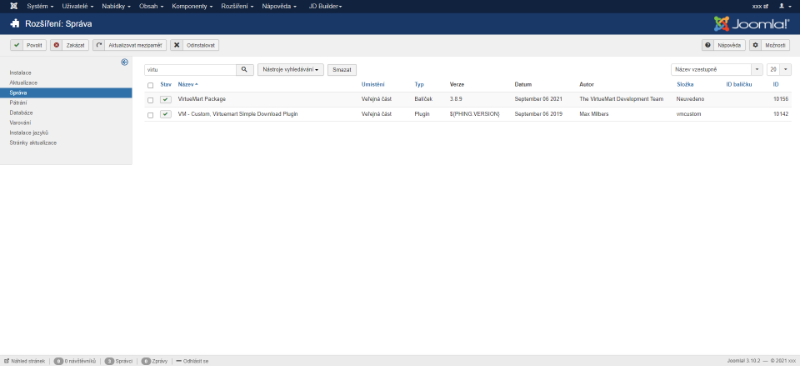
Task: Click the 'VirtueMart Package' name cell
Action: point(202,99)
